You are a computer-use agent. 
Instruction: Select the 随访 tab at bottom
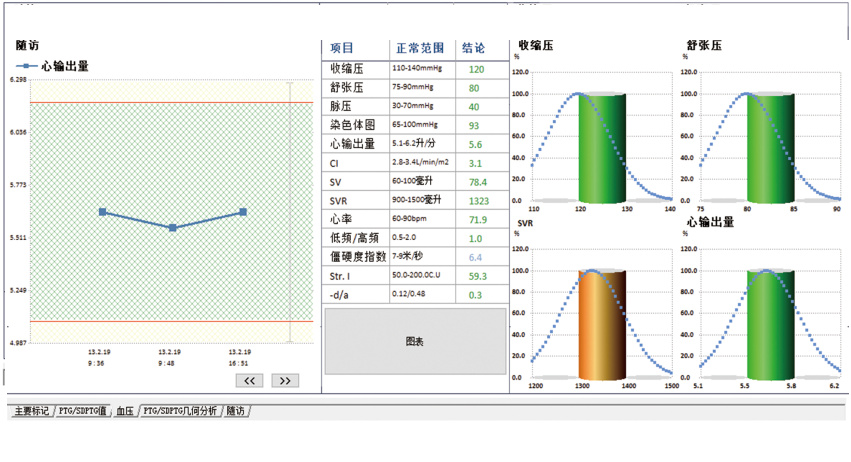[x=235, y=411]
